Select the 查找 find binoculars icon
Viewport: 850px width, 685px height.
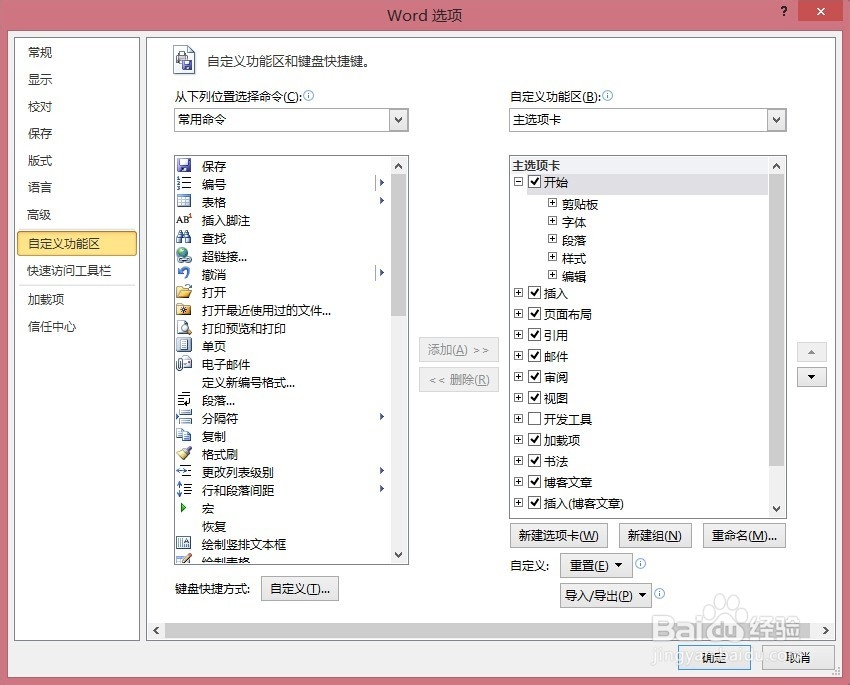[x=184, y=238]
